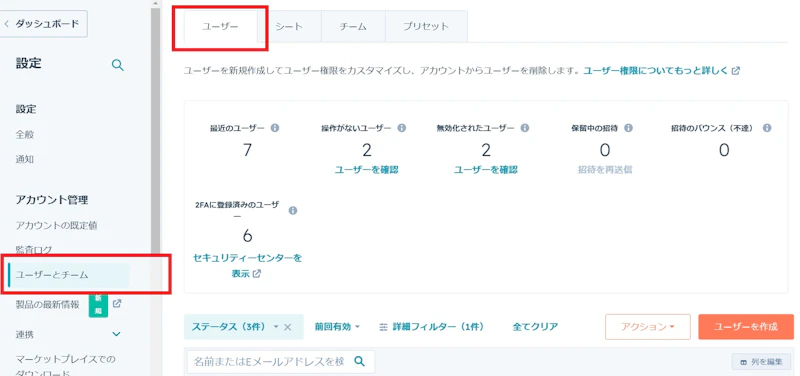The height and width of the screenshot is (376, 800).
Task: Click external link icon beside 製品の最新情報
Action: [x=117, y=304]
